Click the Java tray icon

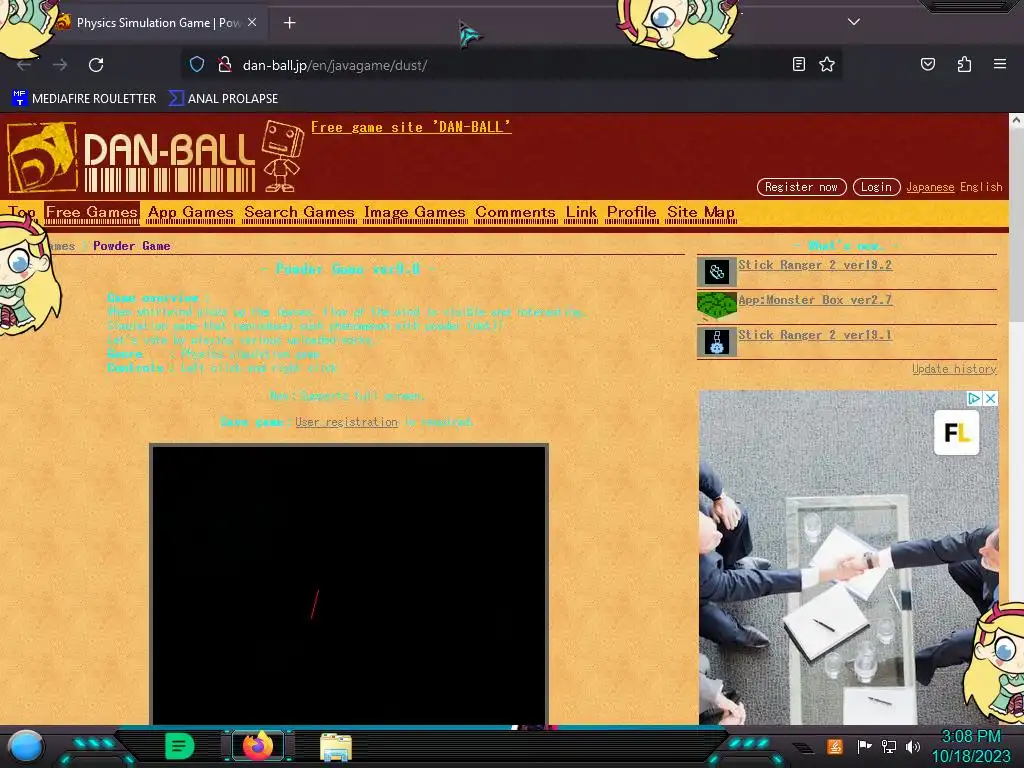[835, 746]
